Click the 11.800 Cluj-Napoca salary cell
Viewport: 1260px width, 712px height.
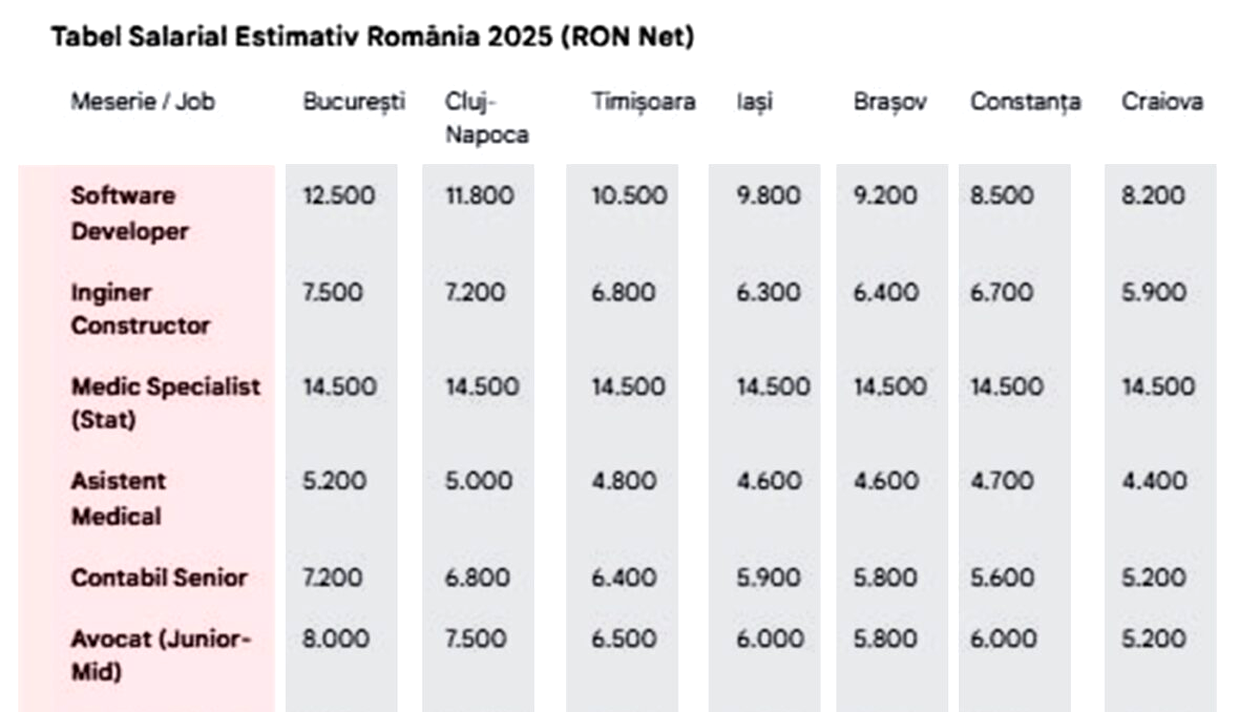coord(479,196)
